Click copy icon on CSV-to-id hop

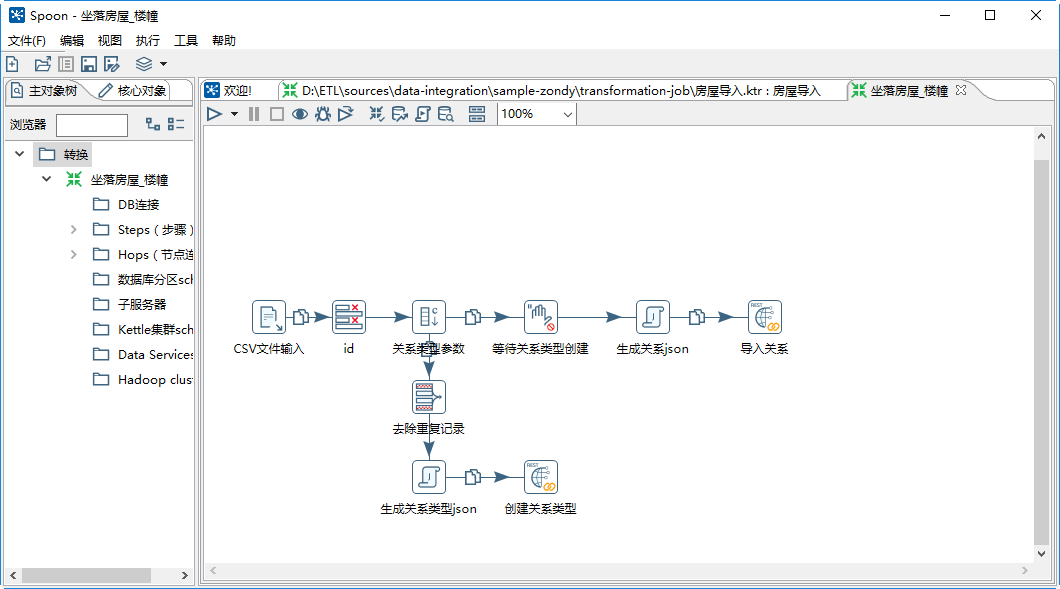point(302,316)
